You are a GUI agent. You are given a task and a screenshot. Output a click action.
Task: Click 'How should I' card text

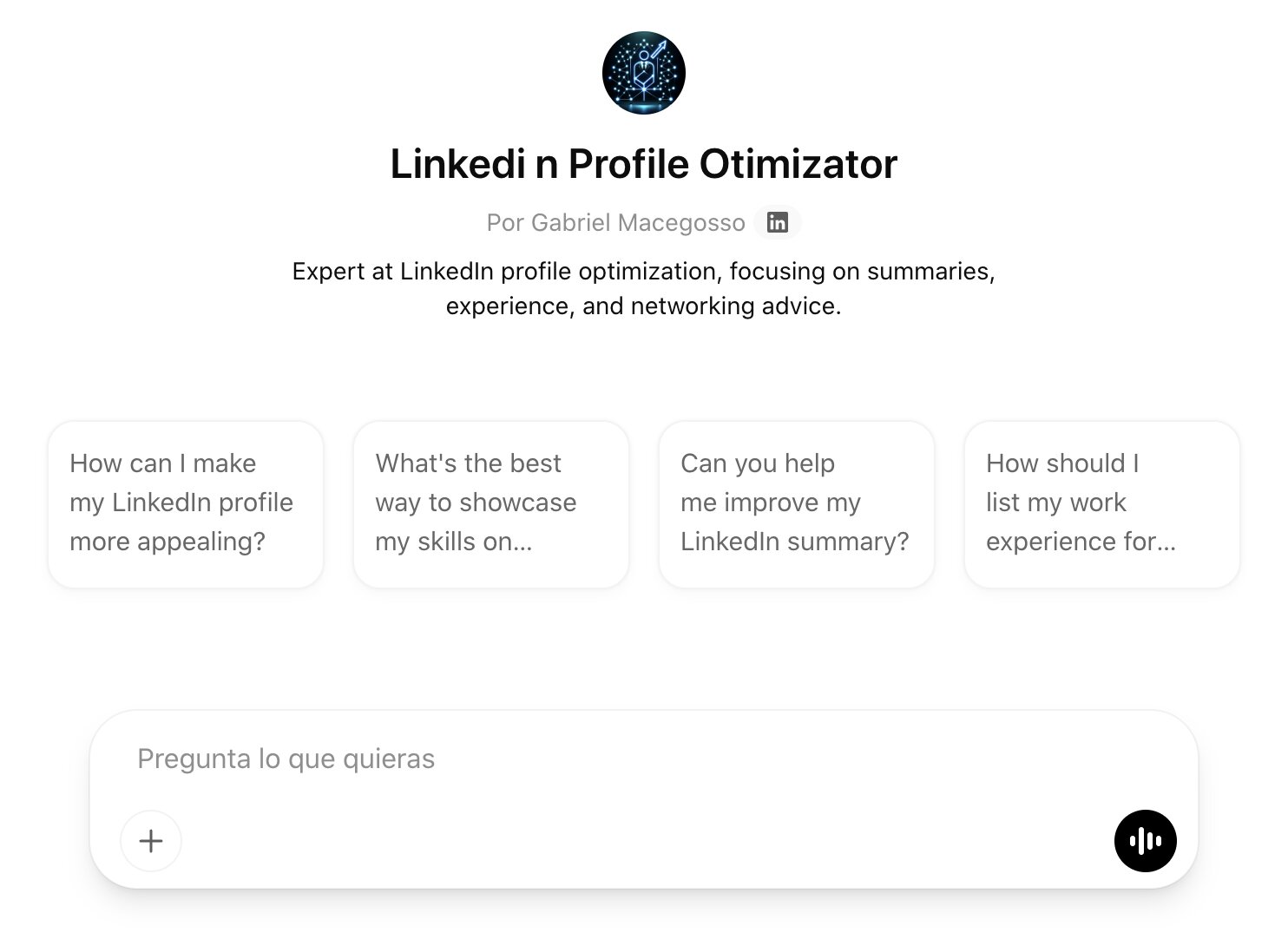pos(1062,463)
